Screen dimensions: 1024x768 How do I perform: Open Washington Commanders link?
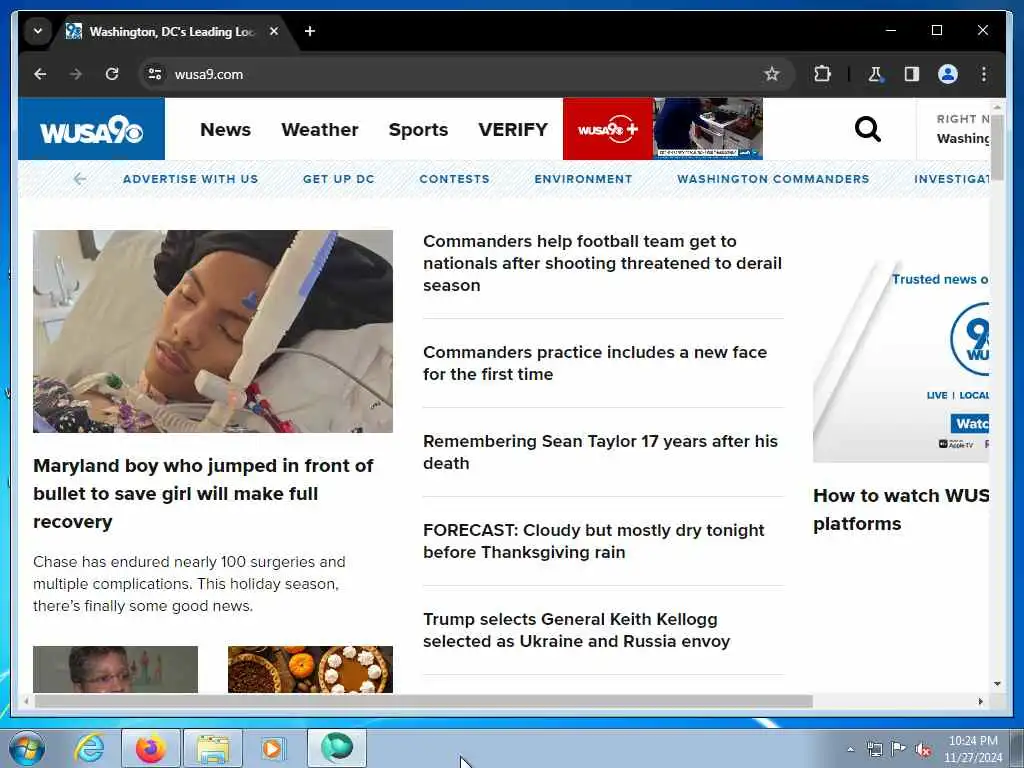coord(773,179)
